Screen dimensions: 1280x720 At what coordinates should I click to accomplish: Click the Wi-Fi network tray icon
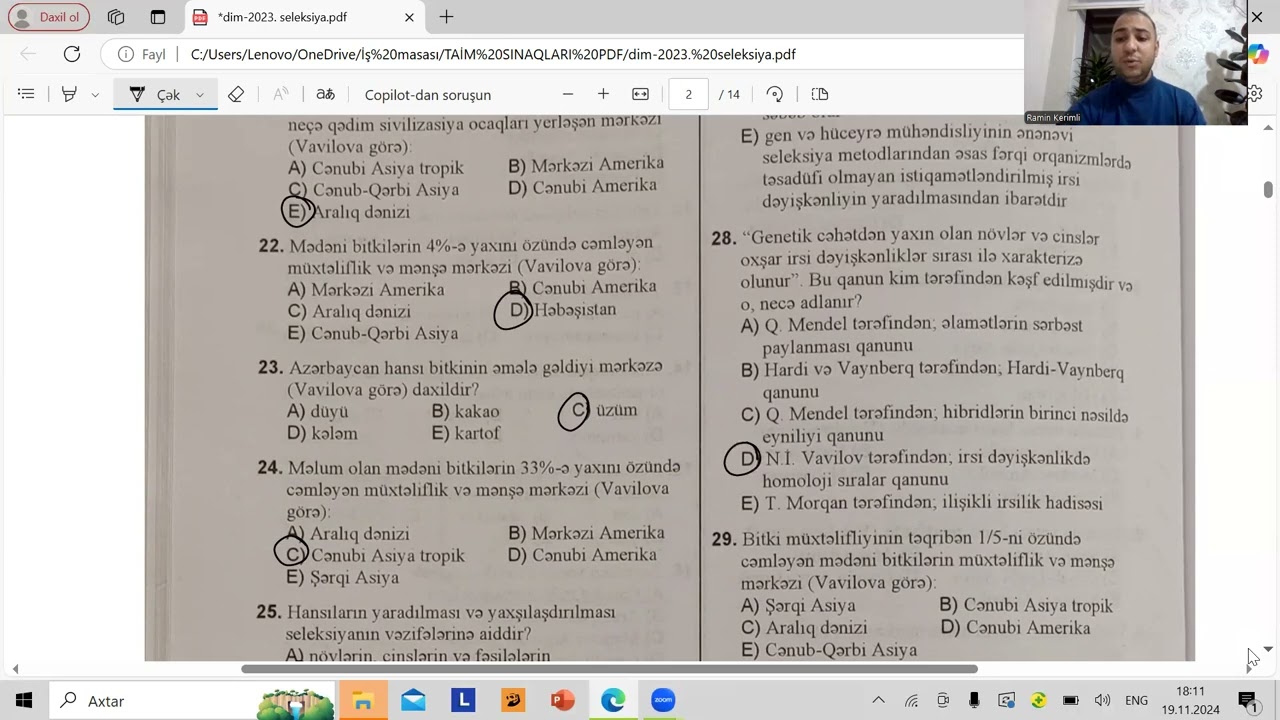coord(911,701)
